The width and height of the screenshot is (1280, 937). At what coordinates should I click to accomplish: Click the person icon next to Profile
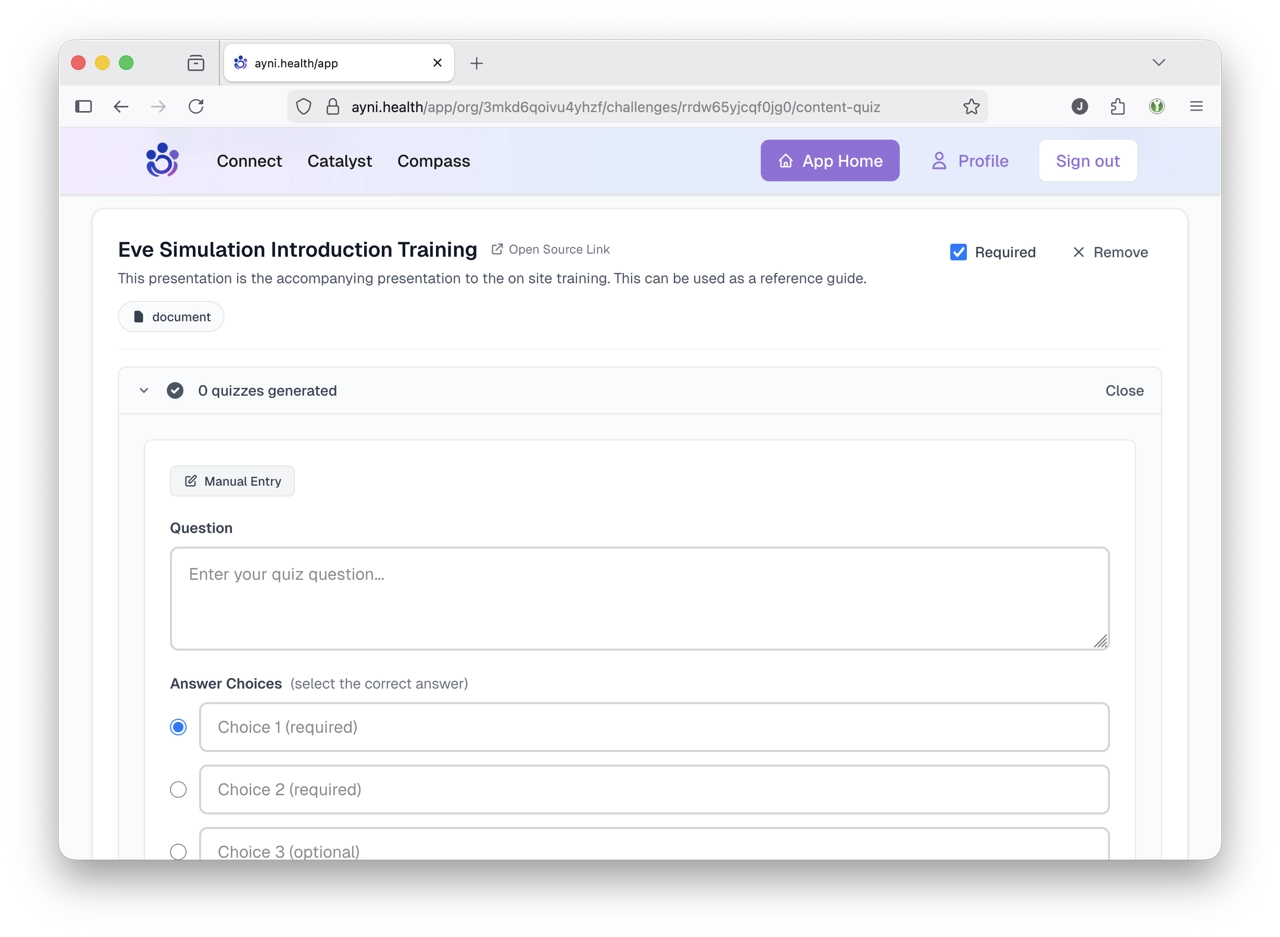click(938, 160)
